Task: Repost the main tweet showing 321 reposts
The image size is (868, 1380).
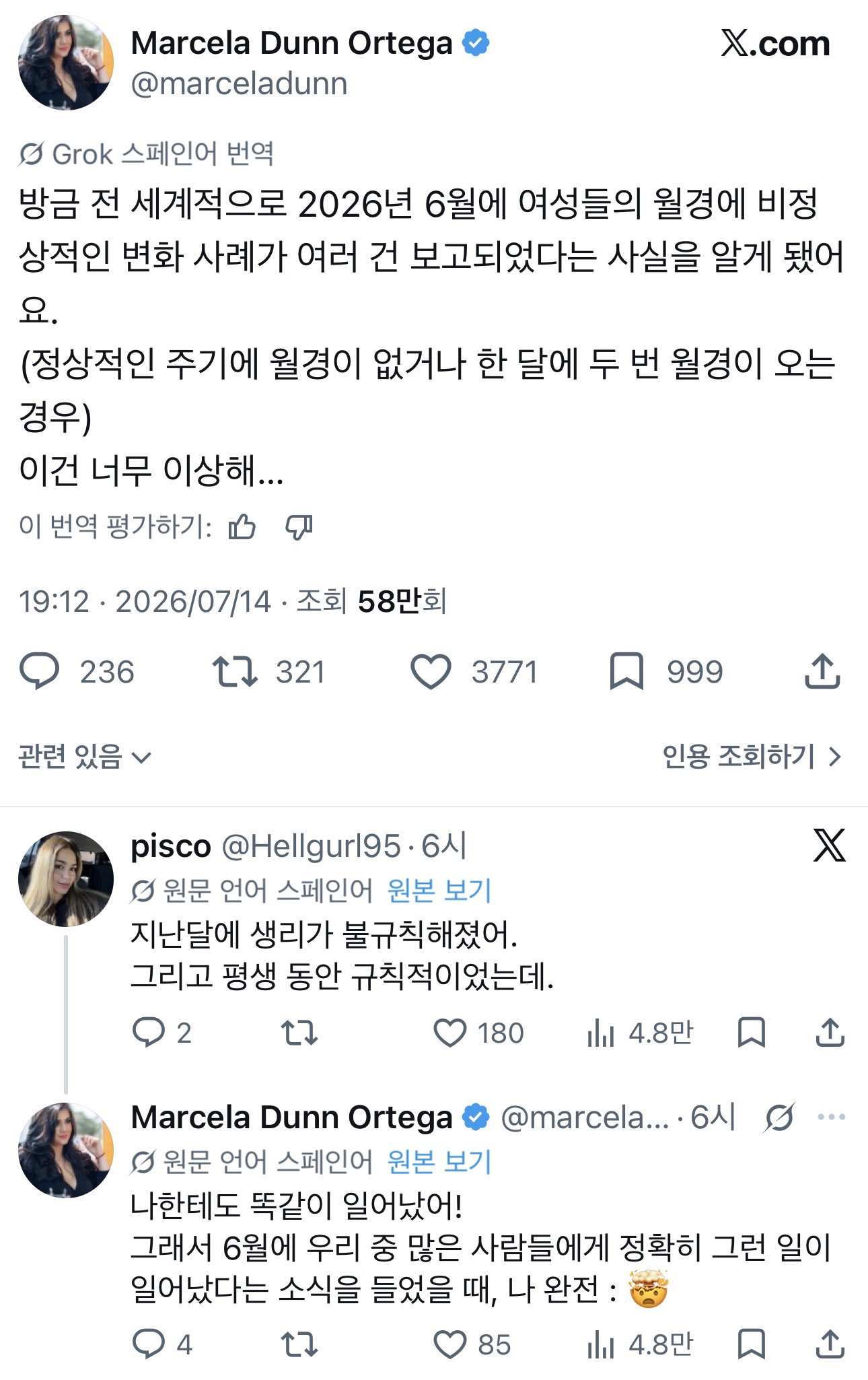Action: 234,672
